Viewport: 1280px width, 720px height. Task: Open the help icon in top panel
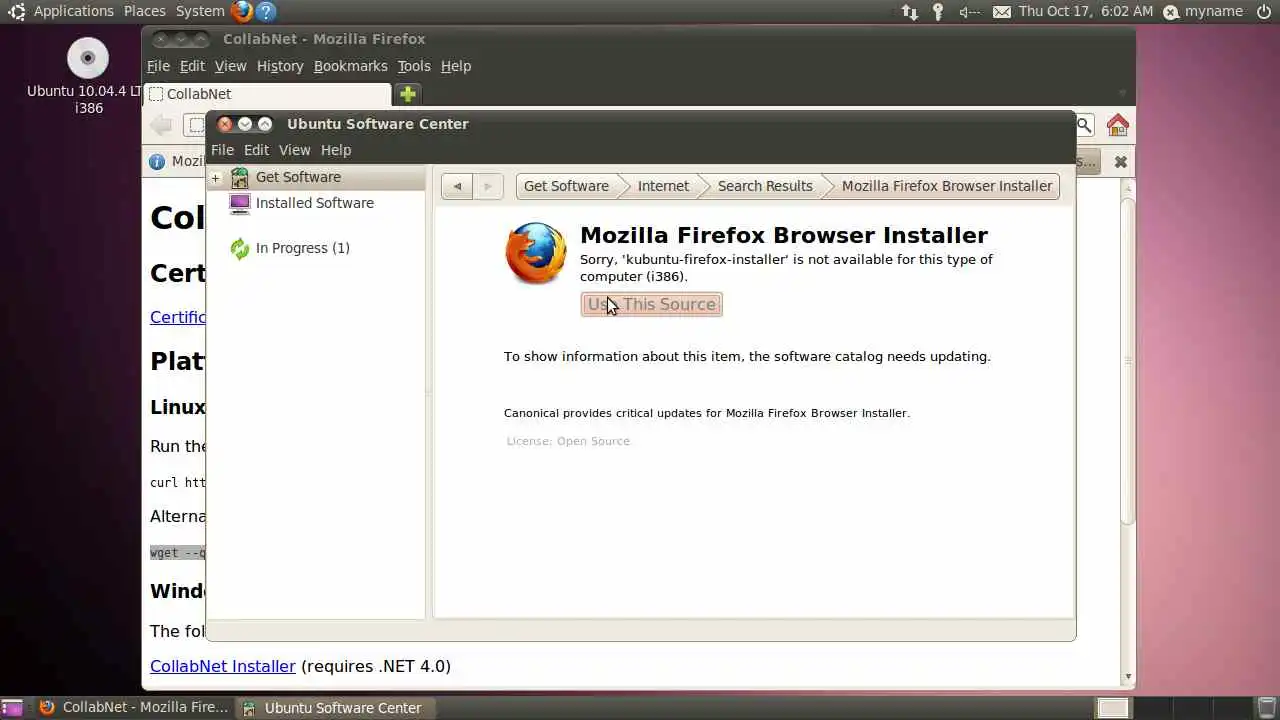click(x=266, y=12)
